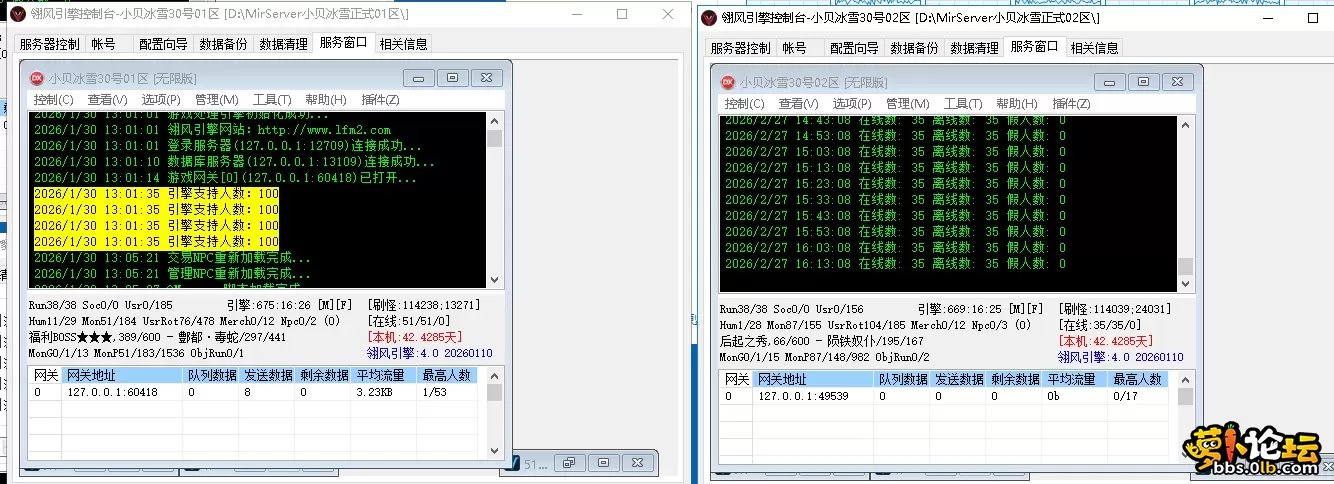The image size is (1334, 484).
Task: Click the red DX icon of 小贝冰雪30号02区 window
Action: pos(726,82)
